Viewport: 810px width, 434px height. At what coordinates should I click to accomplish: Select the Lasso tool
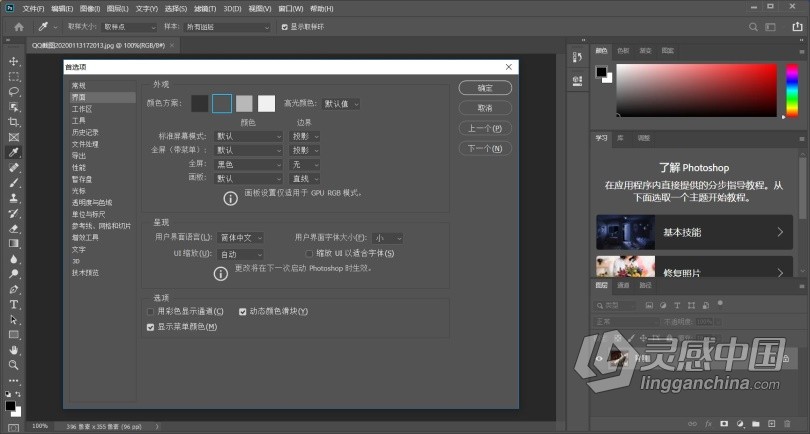pyautogui.click(x=14, y=92)
